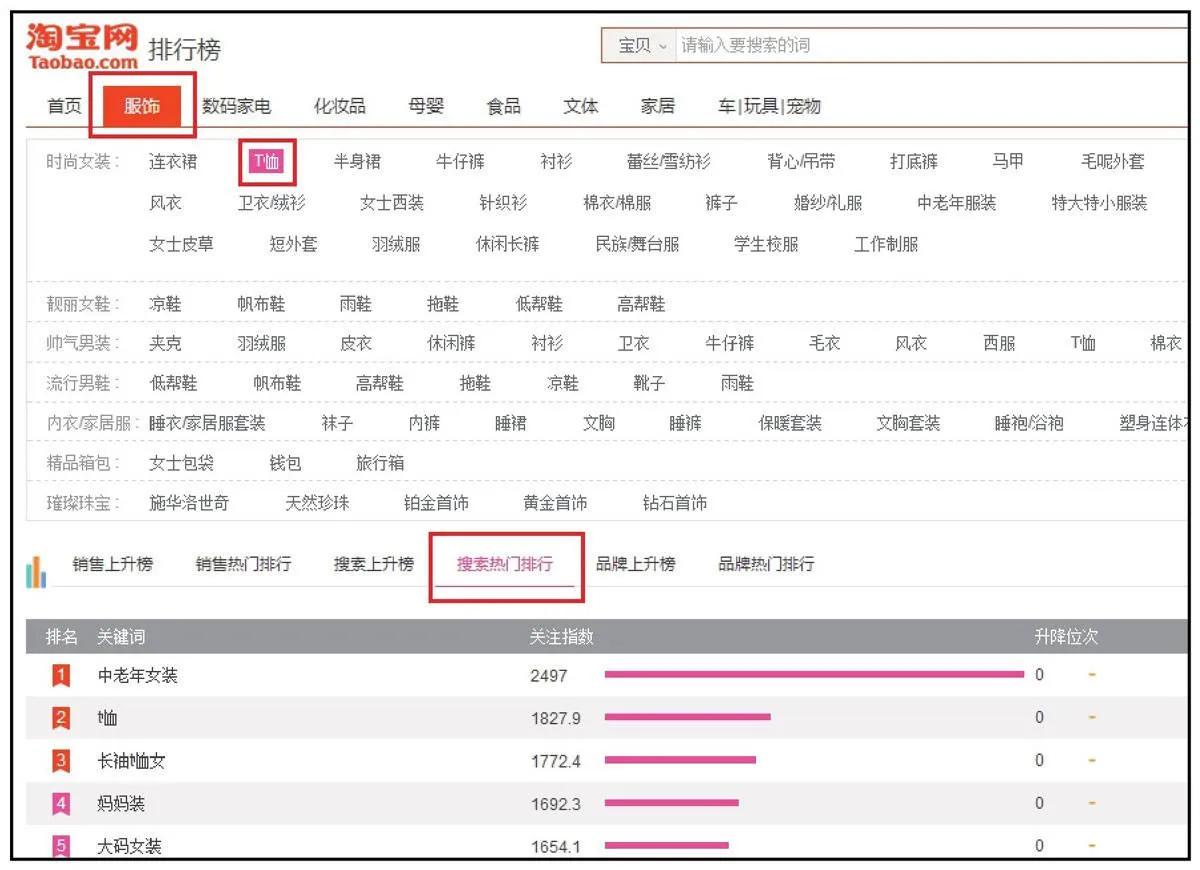Select the 食品 category tab

coord(503,105)
